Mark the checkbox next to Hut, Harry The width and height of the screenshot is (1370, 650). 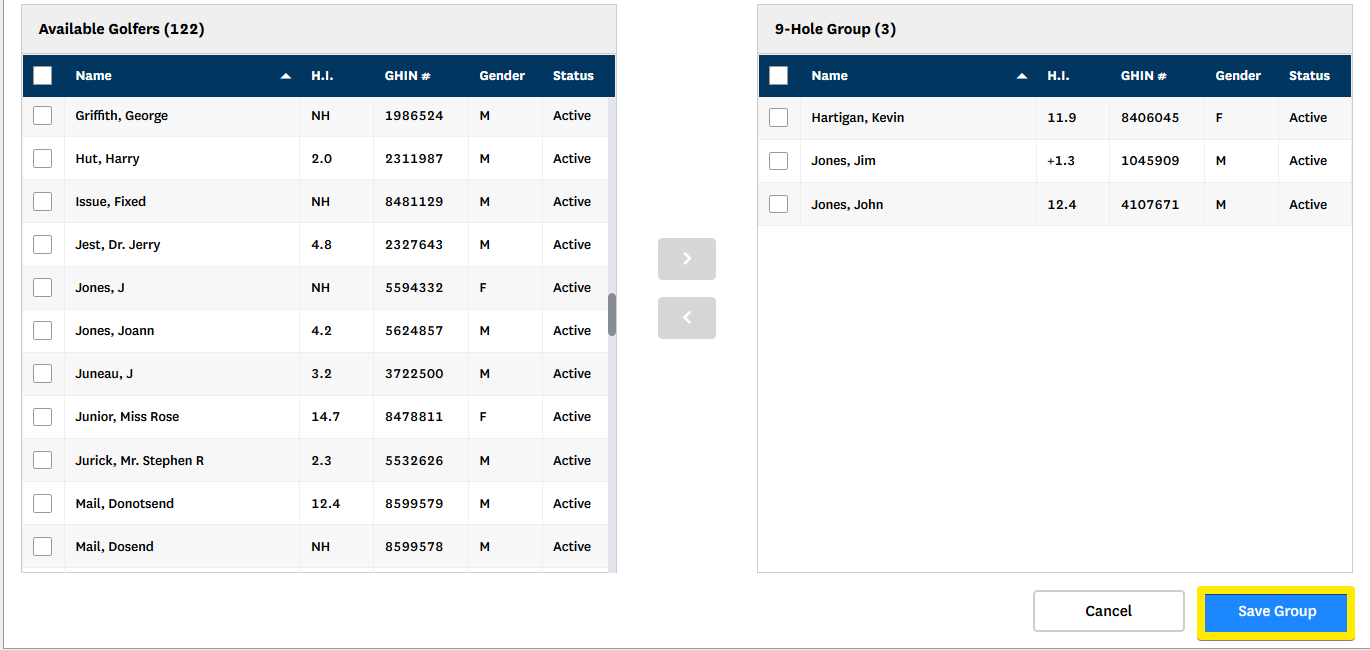(43, 159)
